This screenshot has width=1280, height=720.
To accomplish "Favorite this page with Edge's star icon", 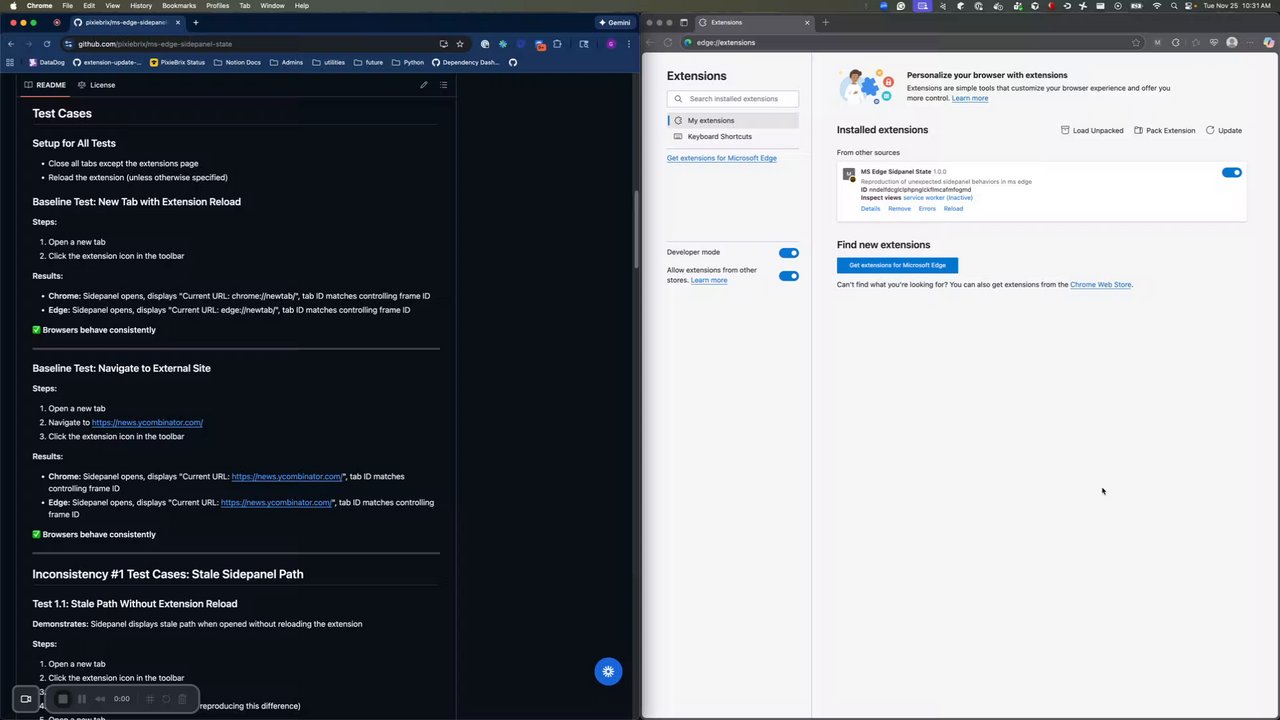I will point(1136,43).
